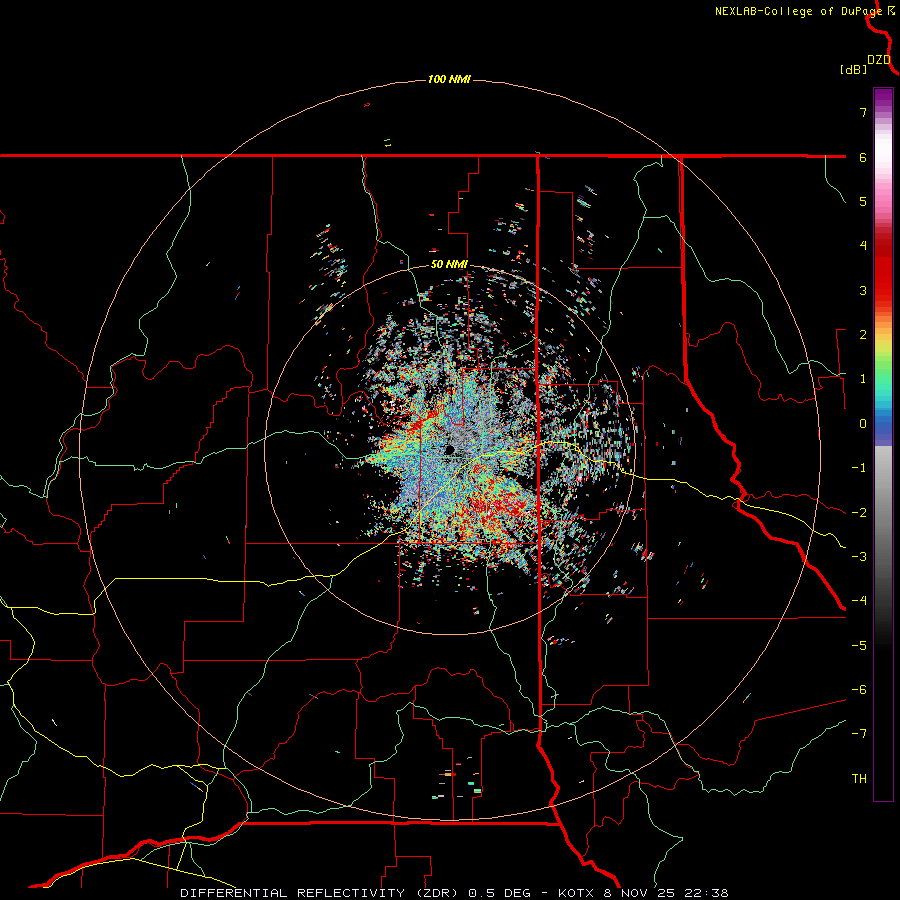Click the -1 dB tick label
Image resolution: width=900 pixels, height=900 pixels.
point(859,468)
